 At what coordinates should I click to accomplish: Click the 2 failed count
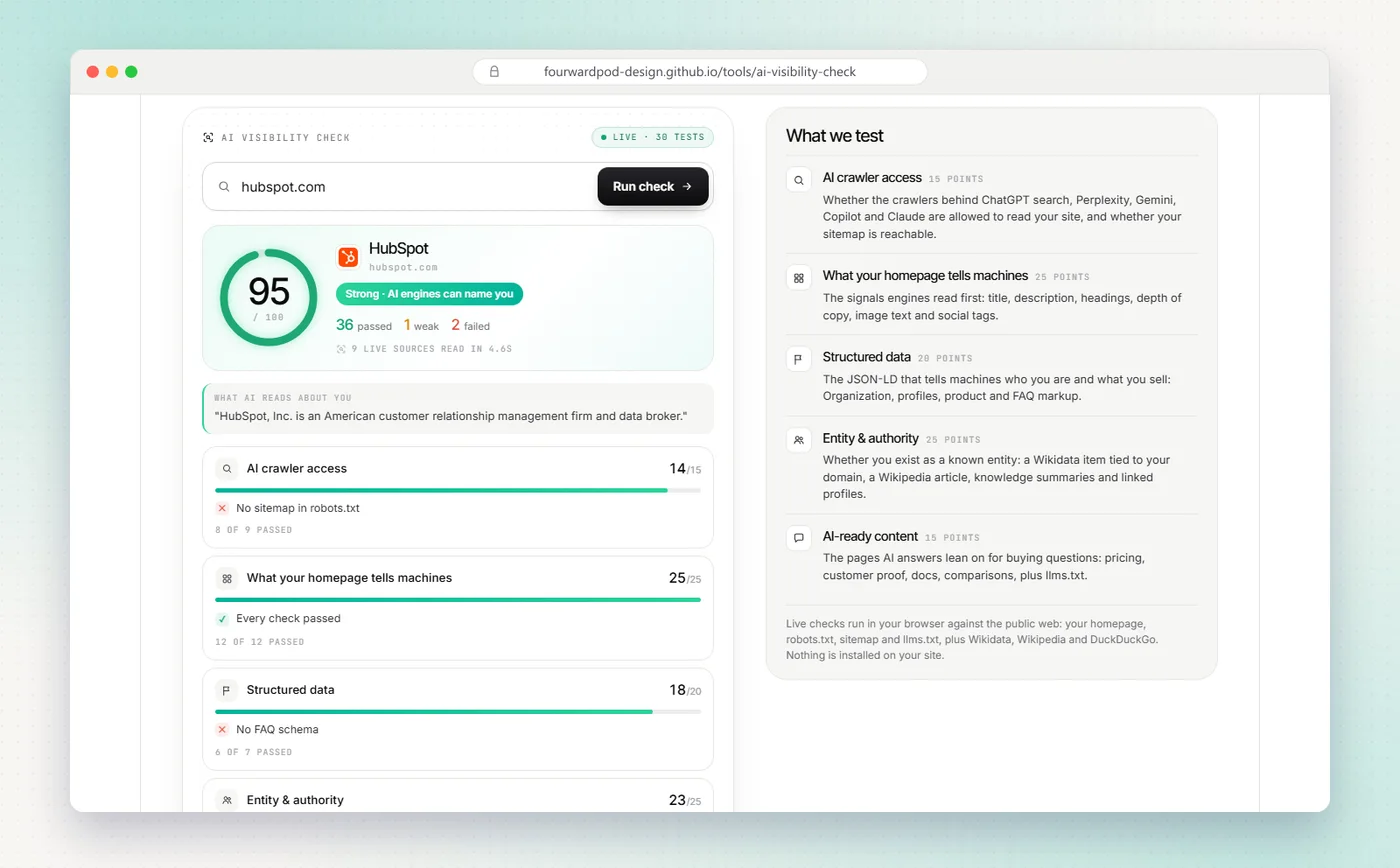point(470,325)
